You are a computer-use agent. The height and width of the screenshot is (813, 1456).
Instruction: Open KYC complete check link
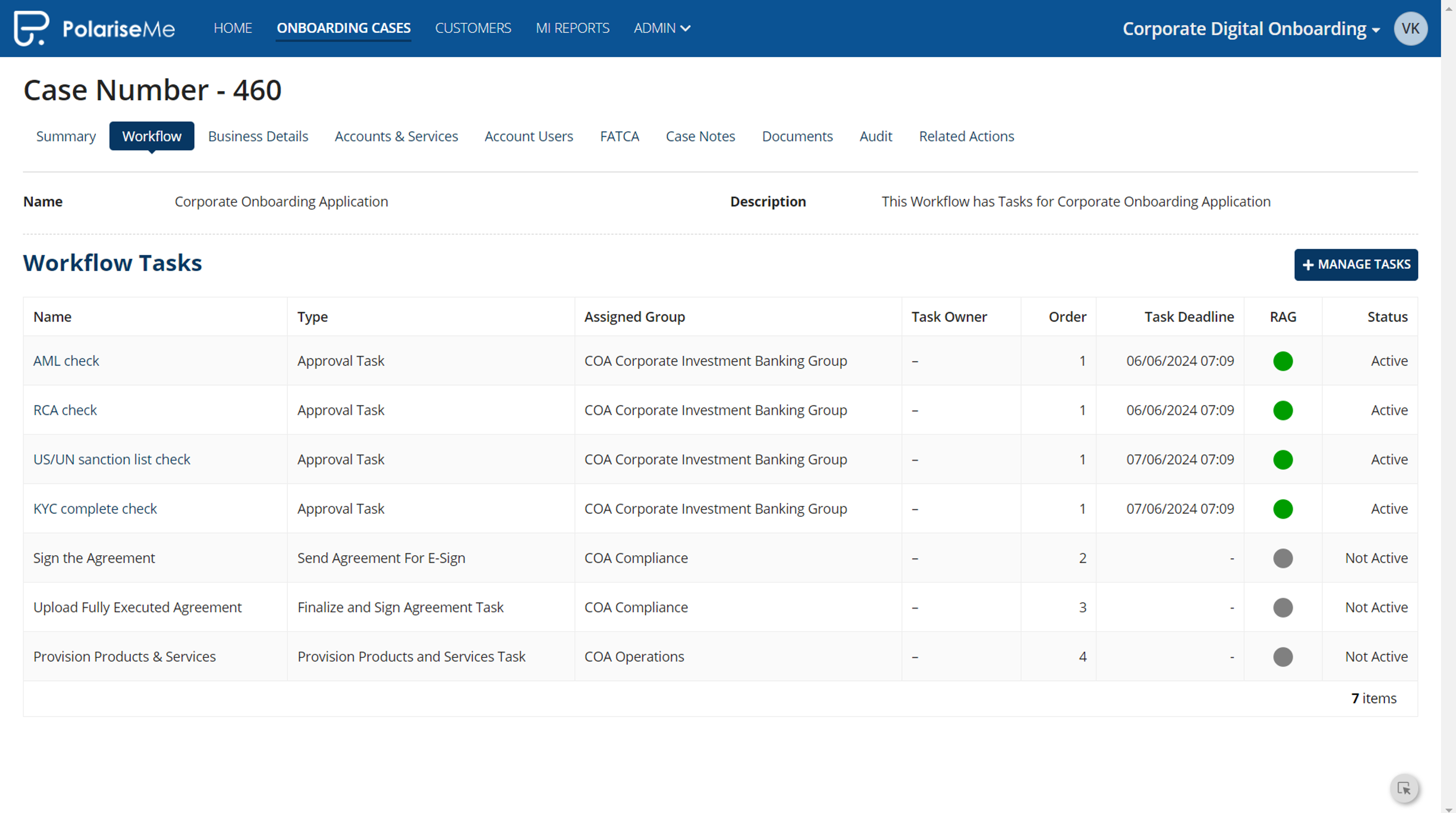[95, 509]
